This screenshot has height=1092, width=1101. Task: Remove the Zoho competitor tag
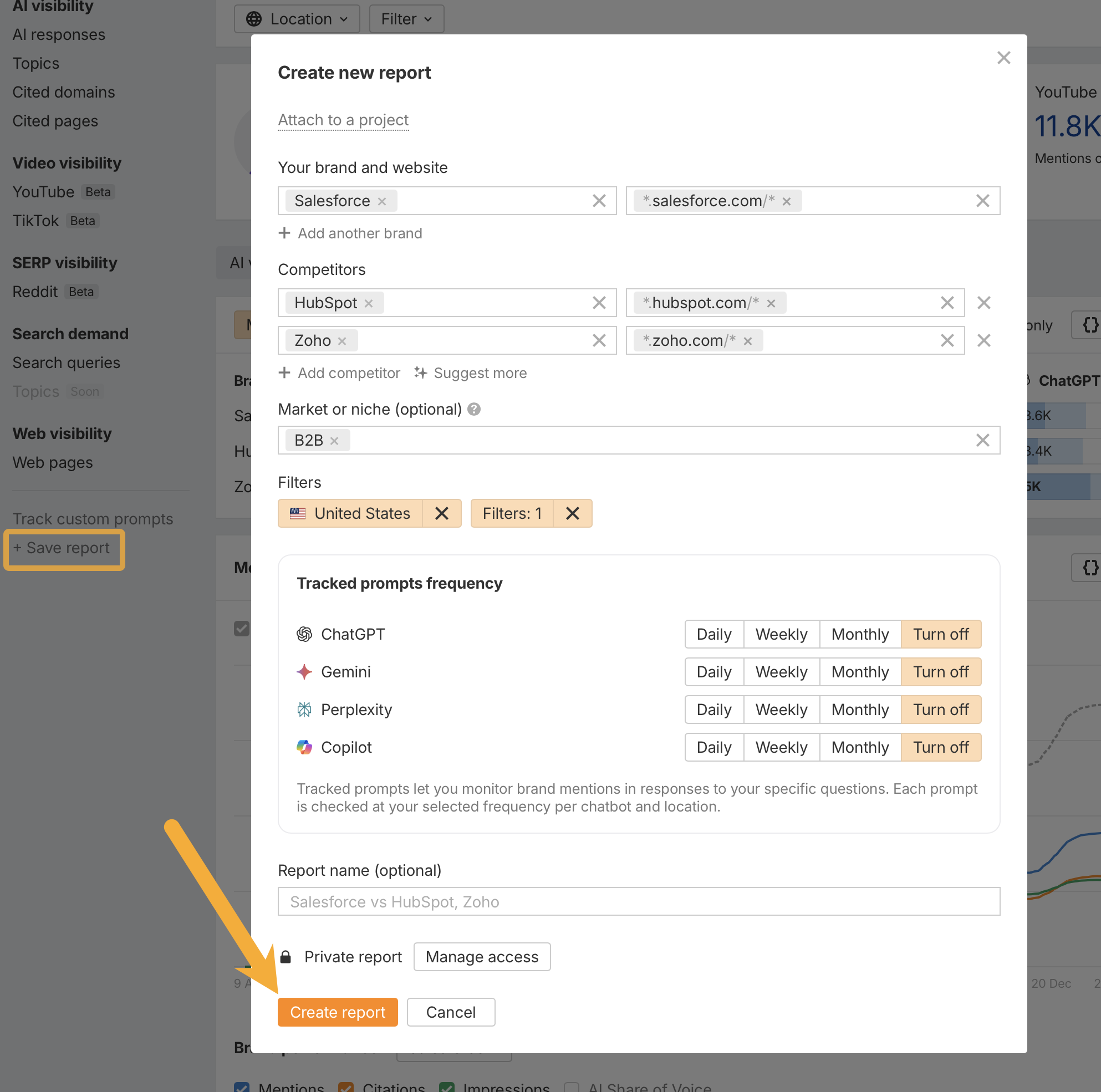pyautogui.click(x=342, y=341)
